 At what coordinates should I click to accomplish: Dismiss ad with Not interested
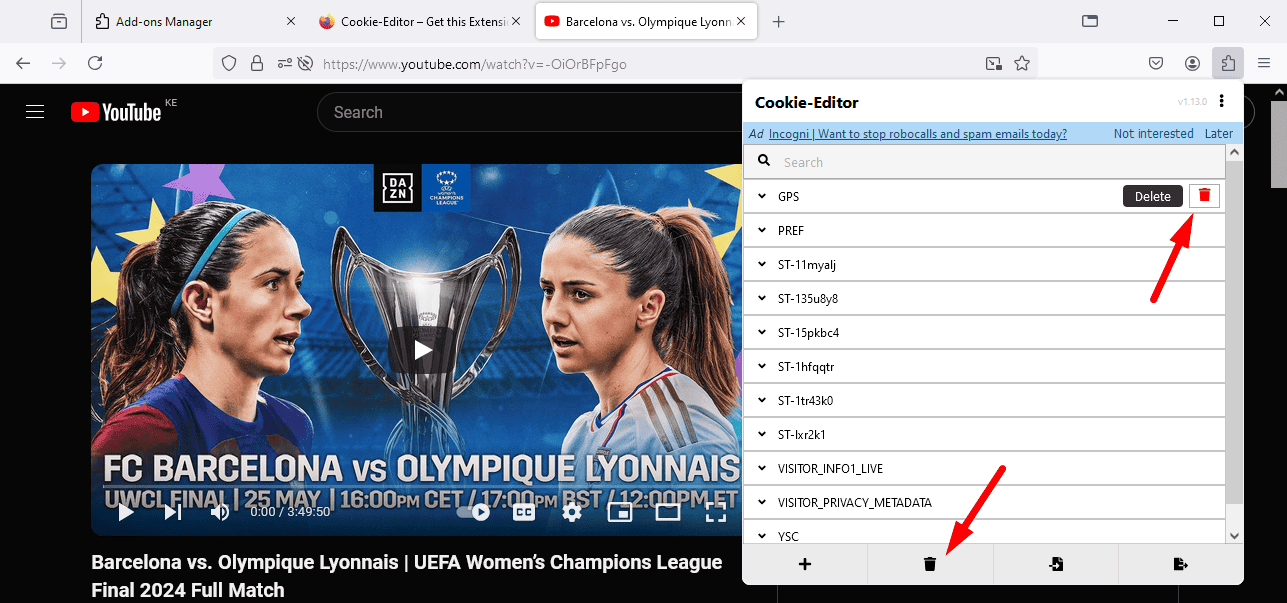coord(1153,134)
